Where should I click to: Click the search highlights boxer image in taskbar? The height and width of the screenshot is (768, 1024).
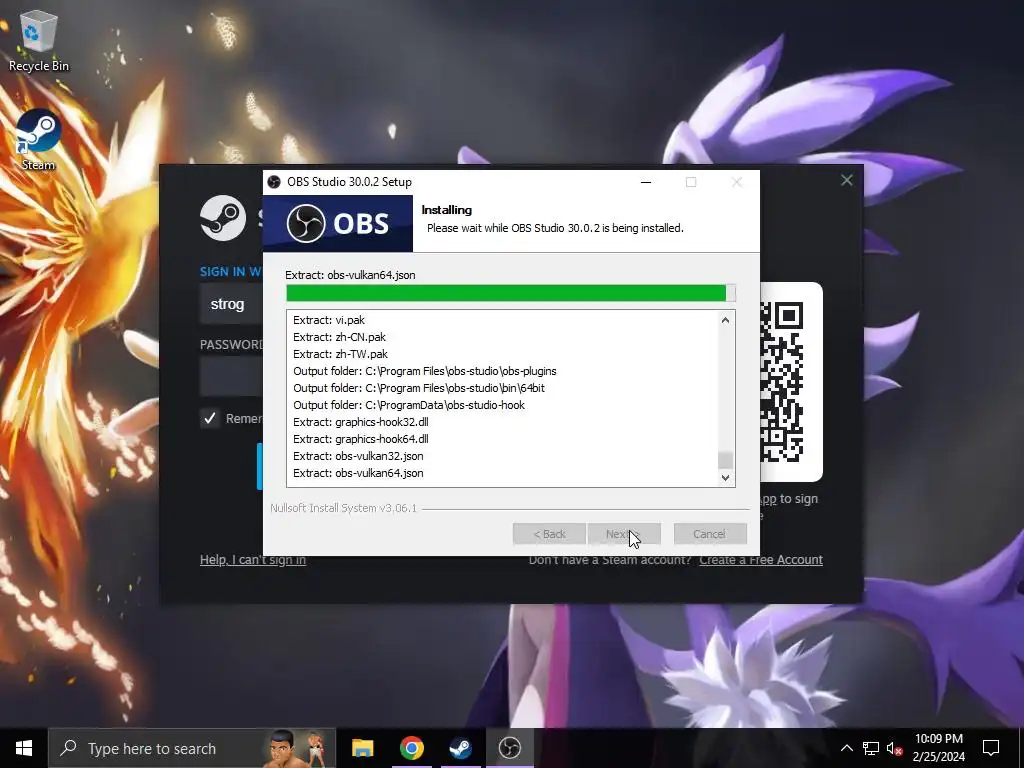pyautogui.click(x=297, y=748)
